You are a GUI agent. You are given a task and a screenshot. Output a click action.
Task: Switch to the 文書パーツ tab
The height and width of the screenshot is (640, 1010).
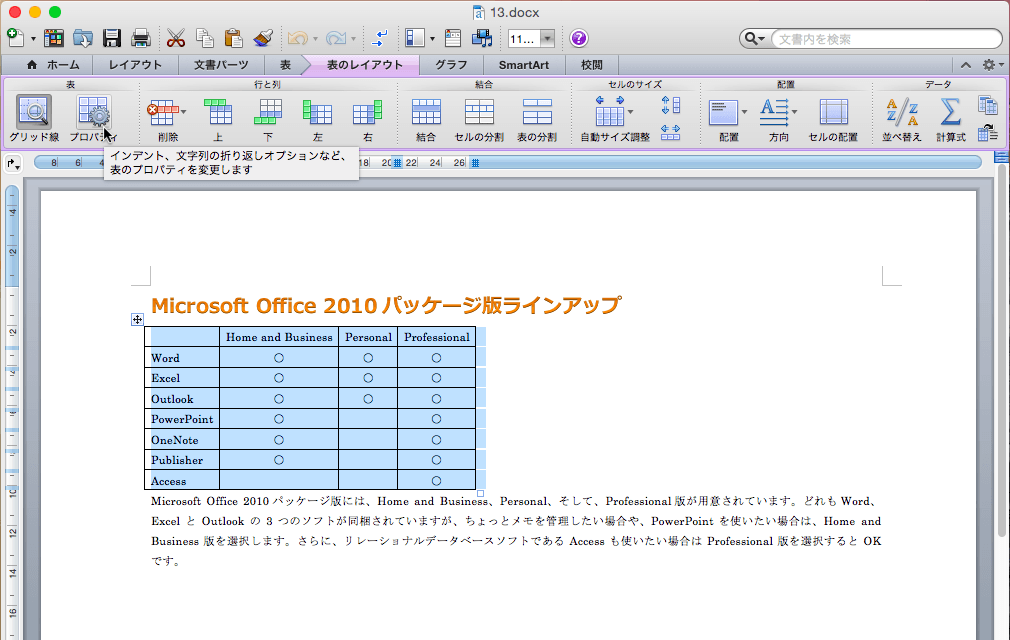coord(221,65)
